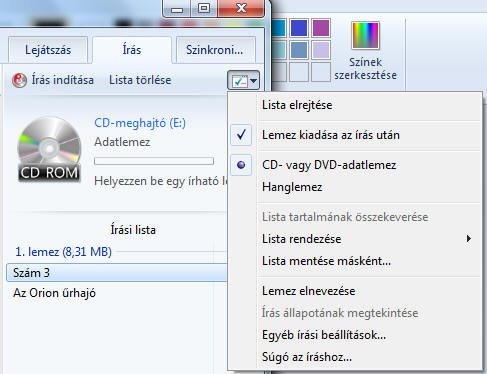The width and height of the screenshot is (487, 374).
Task: Pick the lavender swatch in Paint
Action: 321,50
